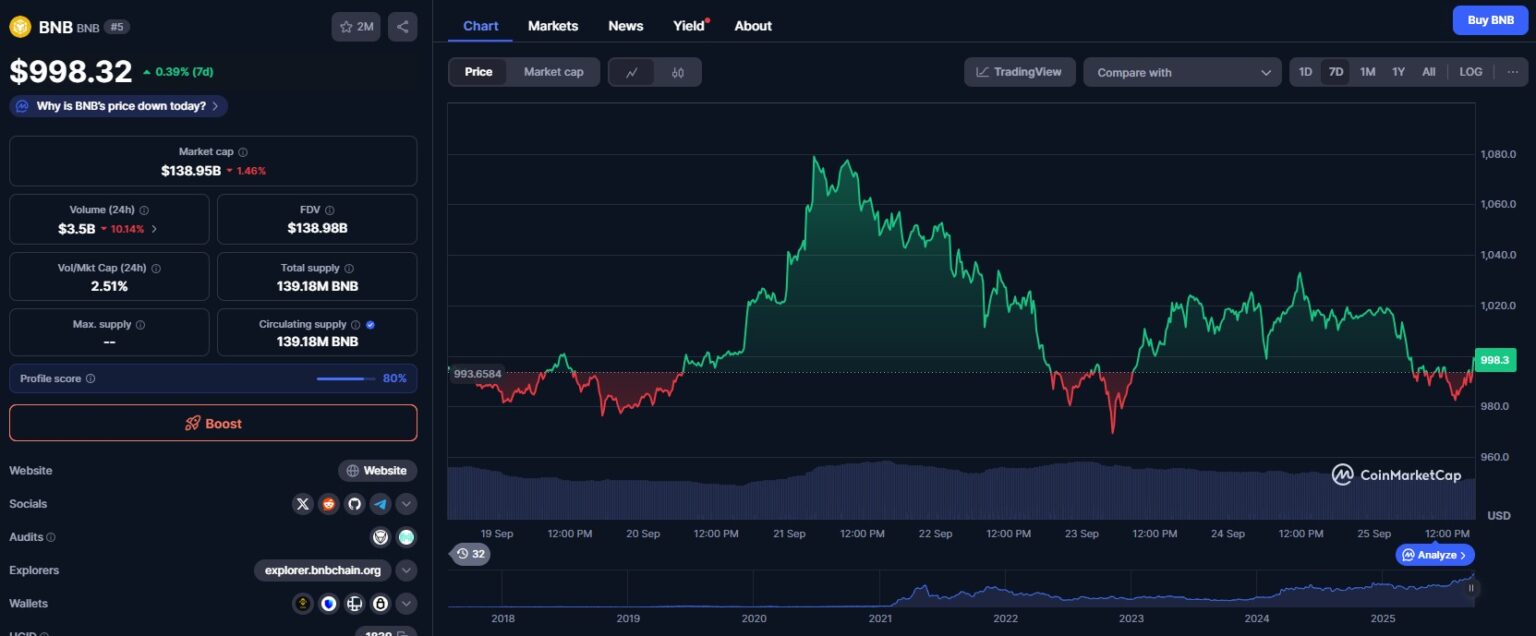
Task: Expand the Wallets list chevron
Action: tap(406, 603)
